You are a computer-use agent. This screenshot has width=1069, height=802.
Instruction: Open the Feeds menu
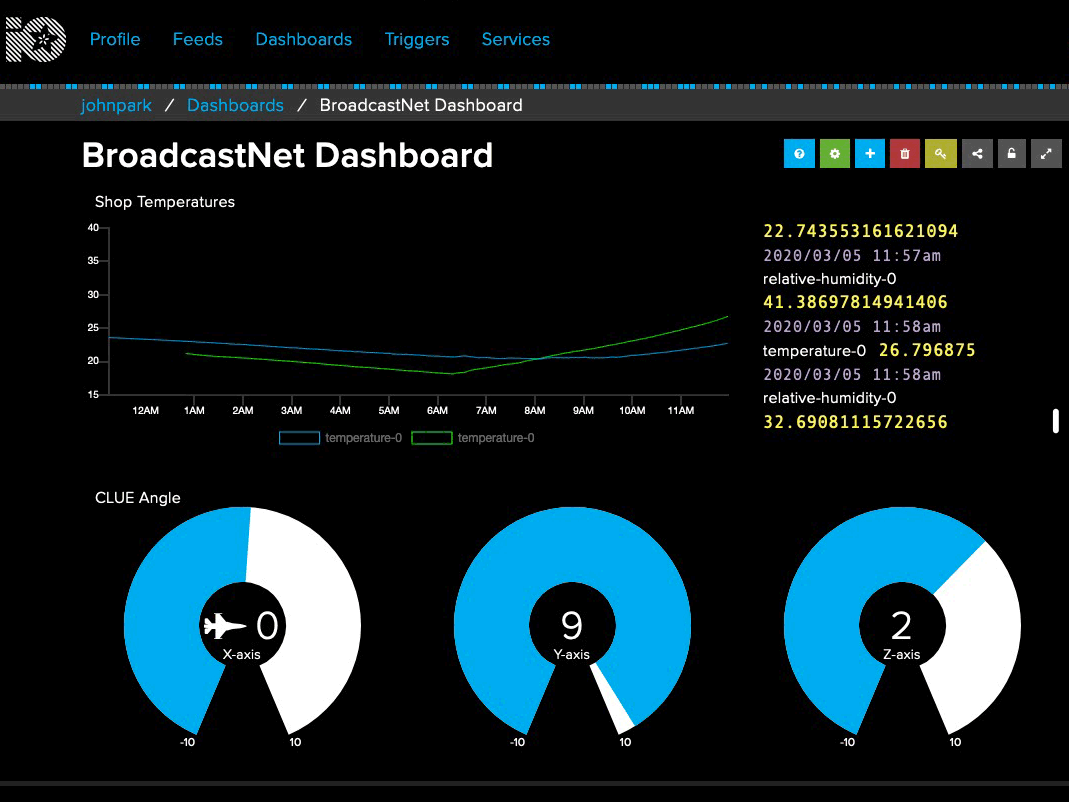point(198,40)
